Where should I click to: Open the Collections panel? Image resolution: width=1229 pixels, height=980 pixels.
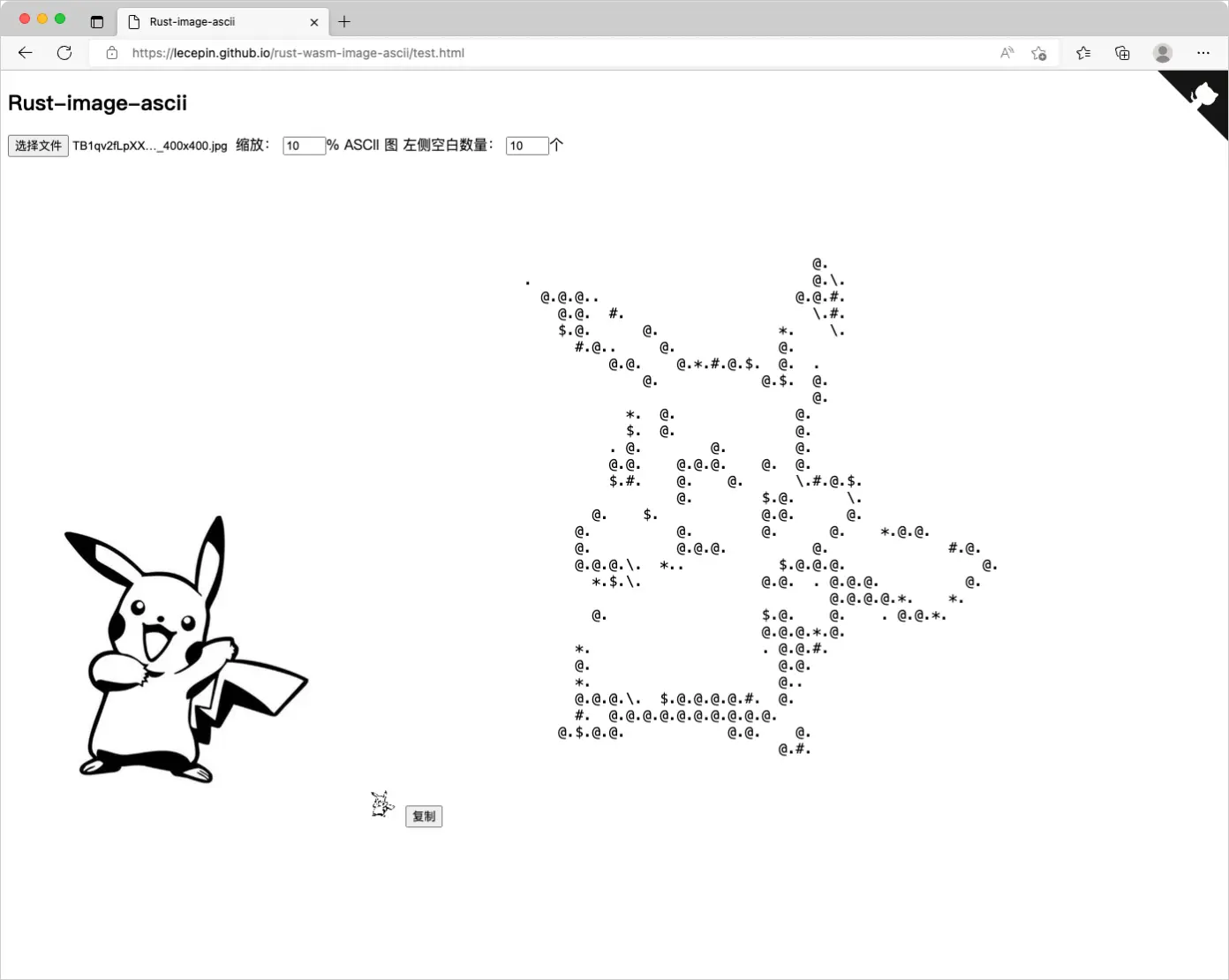coord(1122,53)
